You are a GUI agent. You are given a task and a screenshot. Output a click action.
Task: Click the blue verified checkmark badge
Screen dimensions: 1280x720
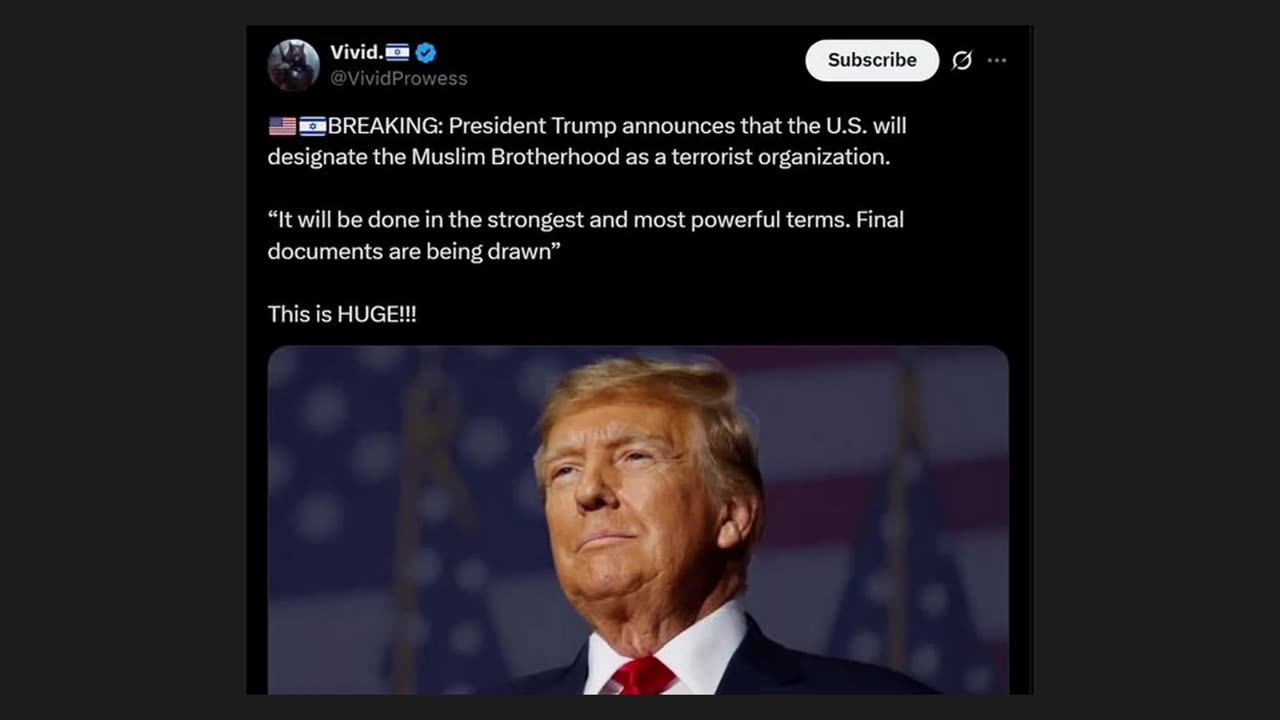coord(426,53)
